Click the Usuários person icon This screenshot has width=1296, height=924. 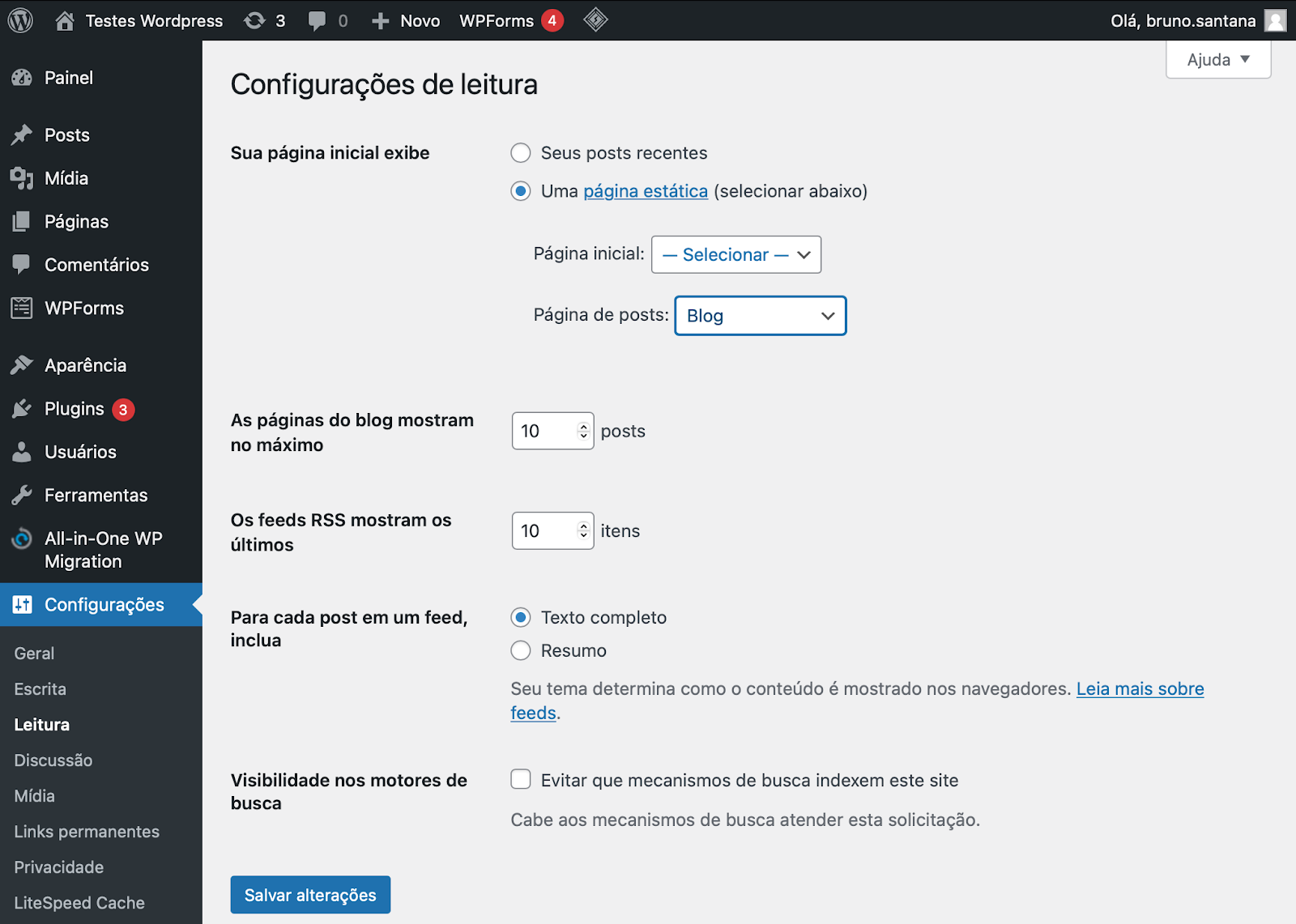22,452
